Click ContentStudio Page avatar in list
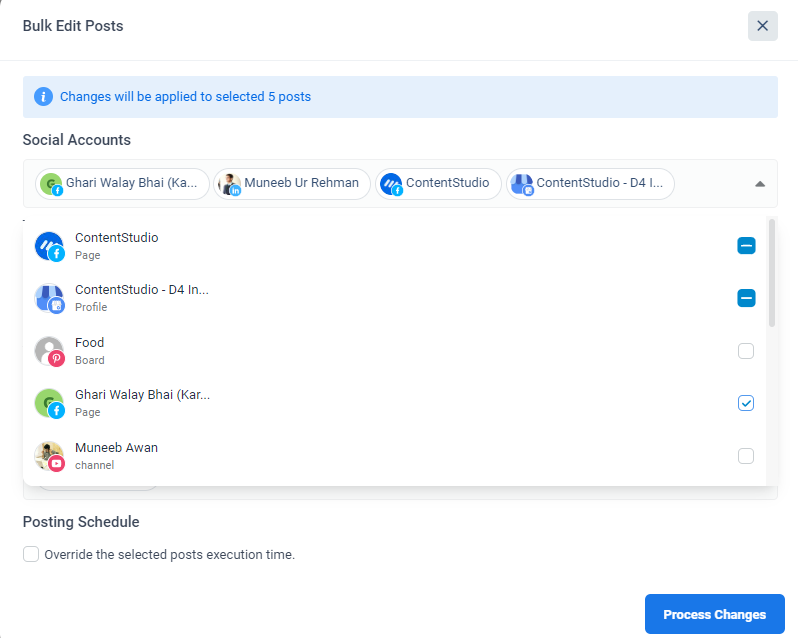The image size is (798, 638). [x=49, y=246]
